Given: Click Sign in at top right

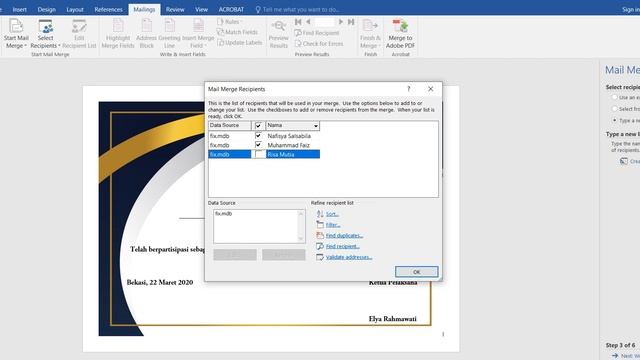Looking at the screenshot, I should pyautogui.click(x=630, y=9).
